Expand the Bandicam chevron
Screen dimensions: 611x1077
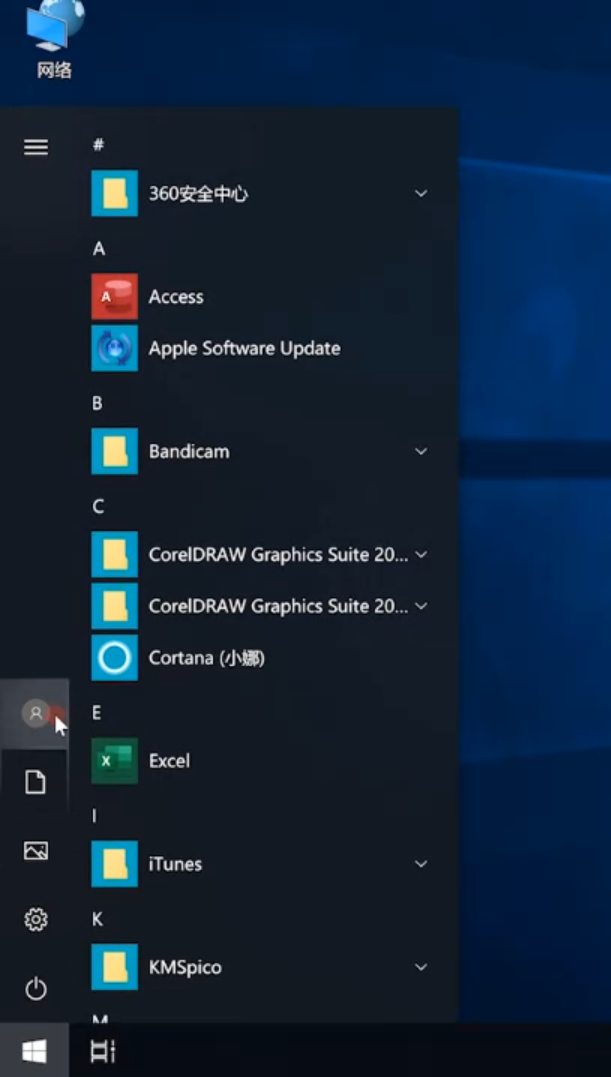coord(421,451)
